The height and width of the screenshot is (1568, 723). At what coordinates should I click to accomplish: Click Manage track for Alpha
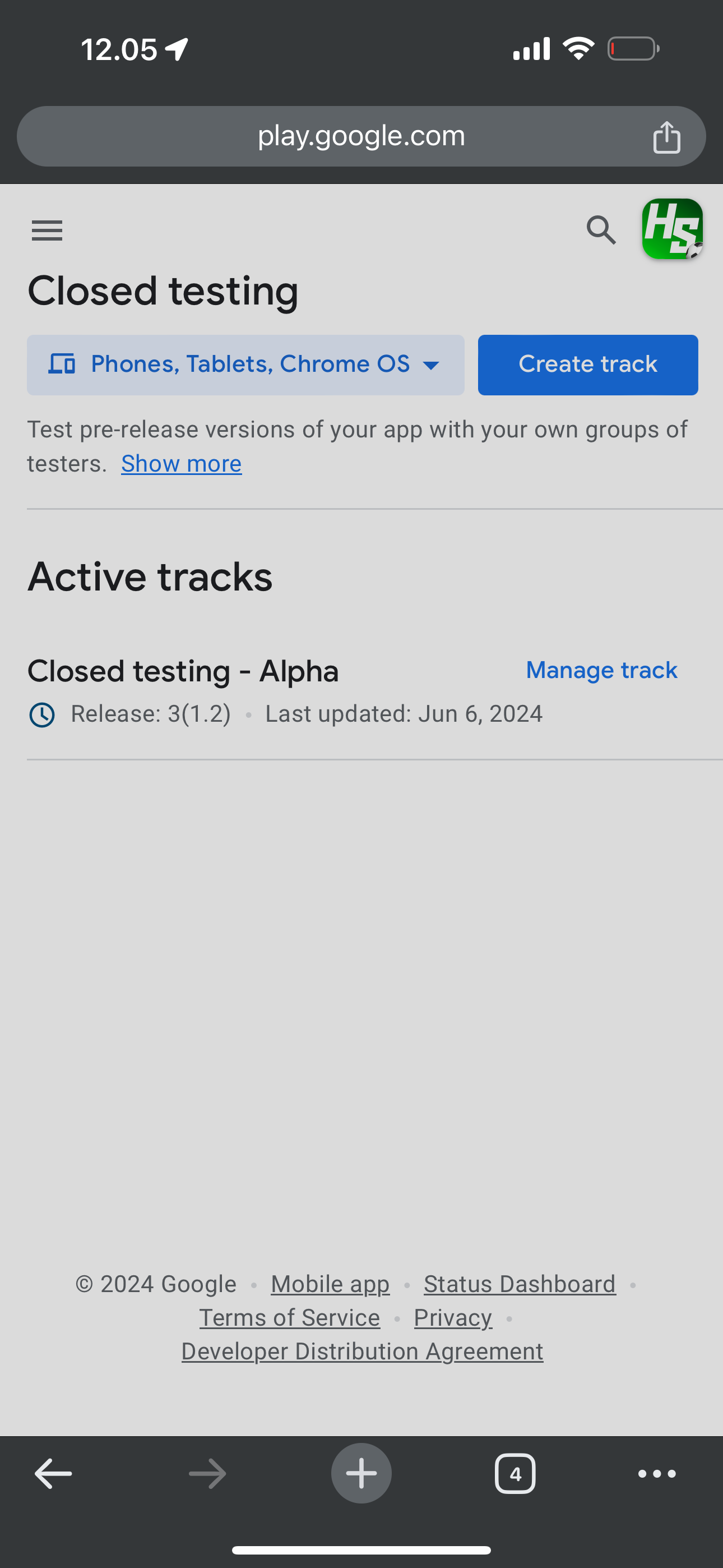click(x=601, y=670)
